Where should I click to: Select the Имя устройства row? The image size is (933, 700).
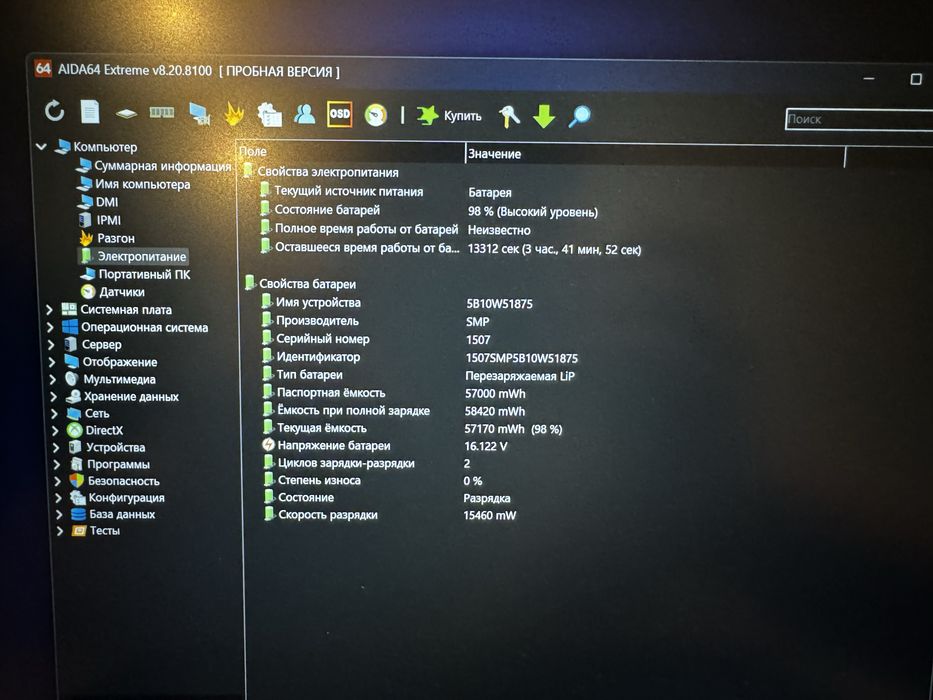(x=318, y=303)
